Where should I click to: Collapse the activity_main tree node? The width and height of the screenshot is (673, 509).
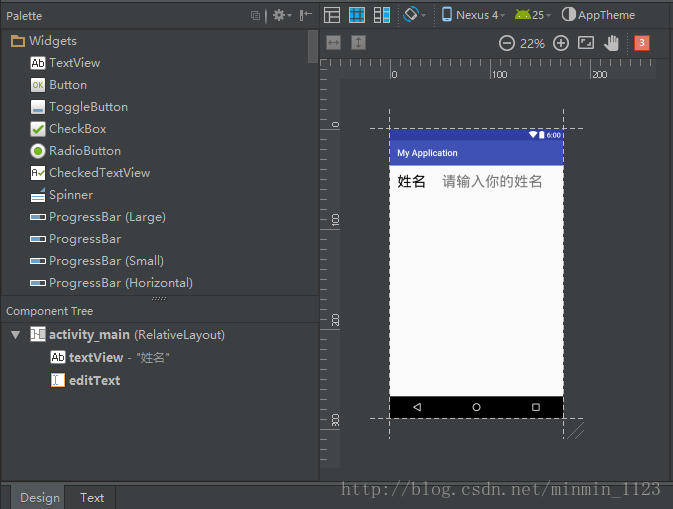[16, 335]
